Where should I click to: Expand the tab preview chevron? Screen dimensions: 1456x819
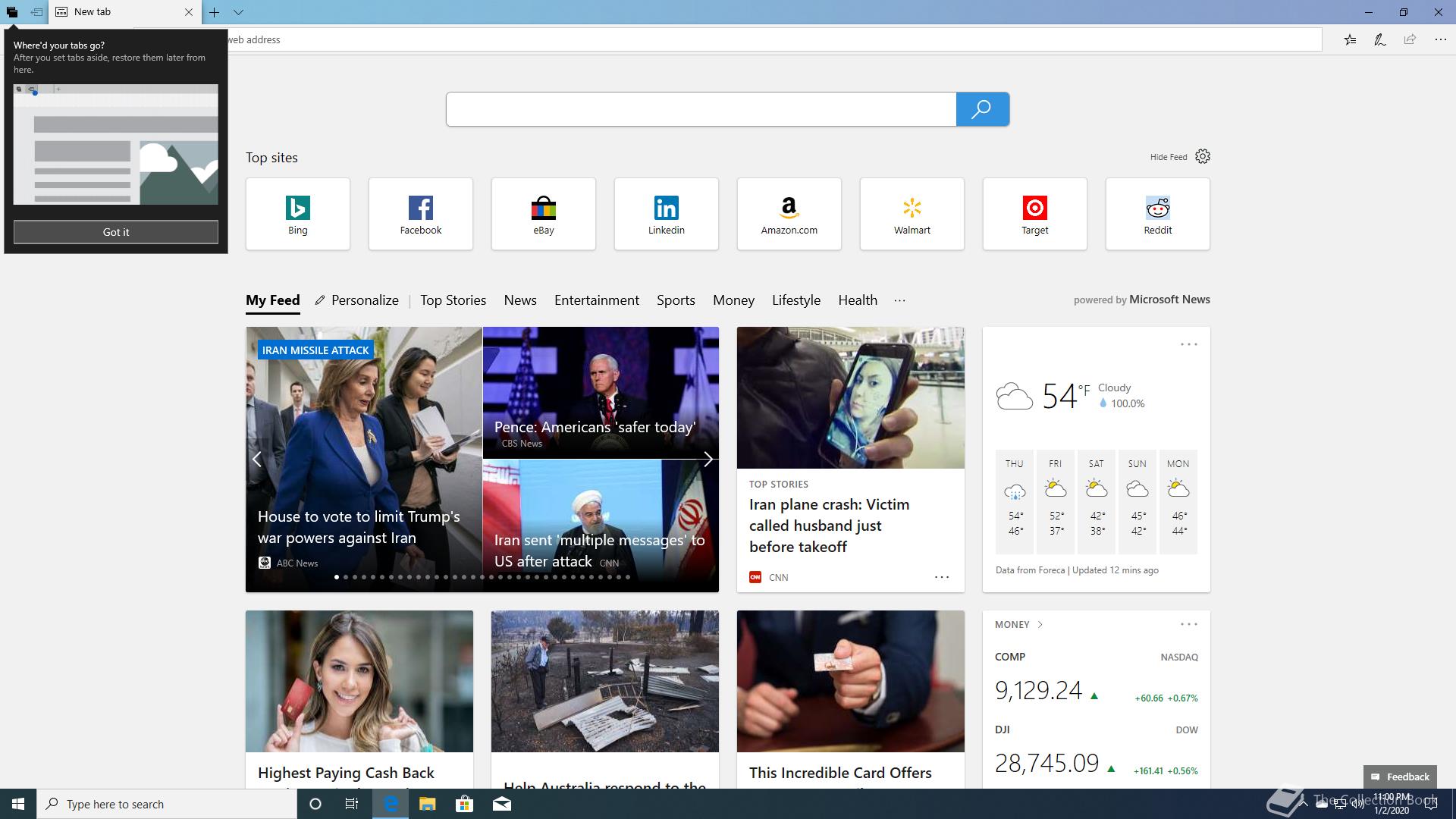238,12
